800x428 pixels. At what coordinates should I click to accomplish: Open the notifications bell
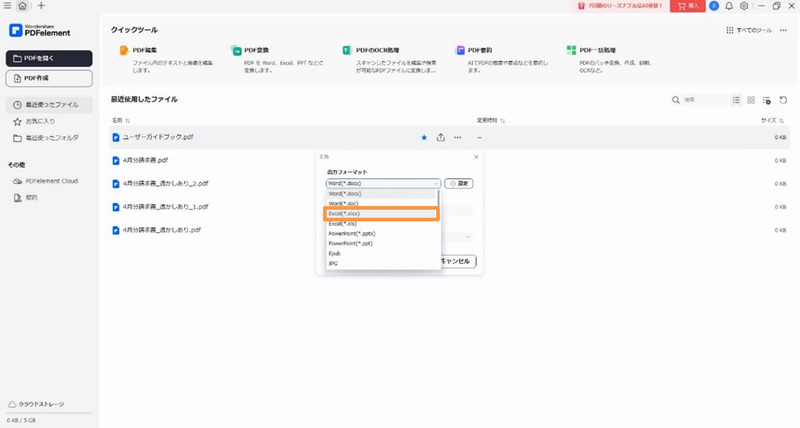pos(729,6)
